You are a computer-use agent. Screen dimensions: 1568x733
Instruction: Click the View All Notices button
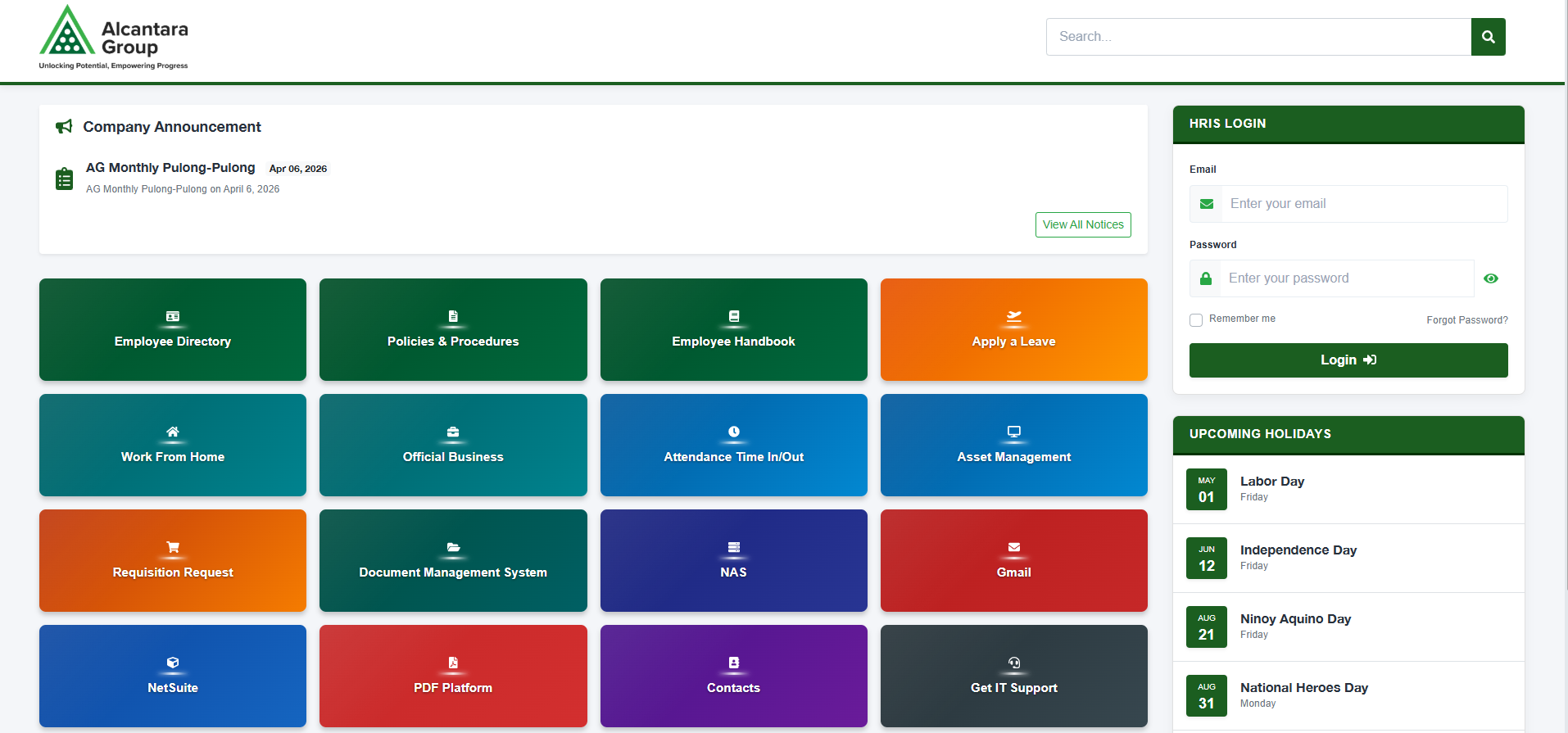(x=1083, y=225)
